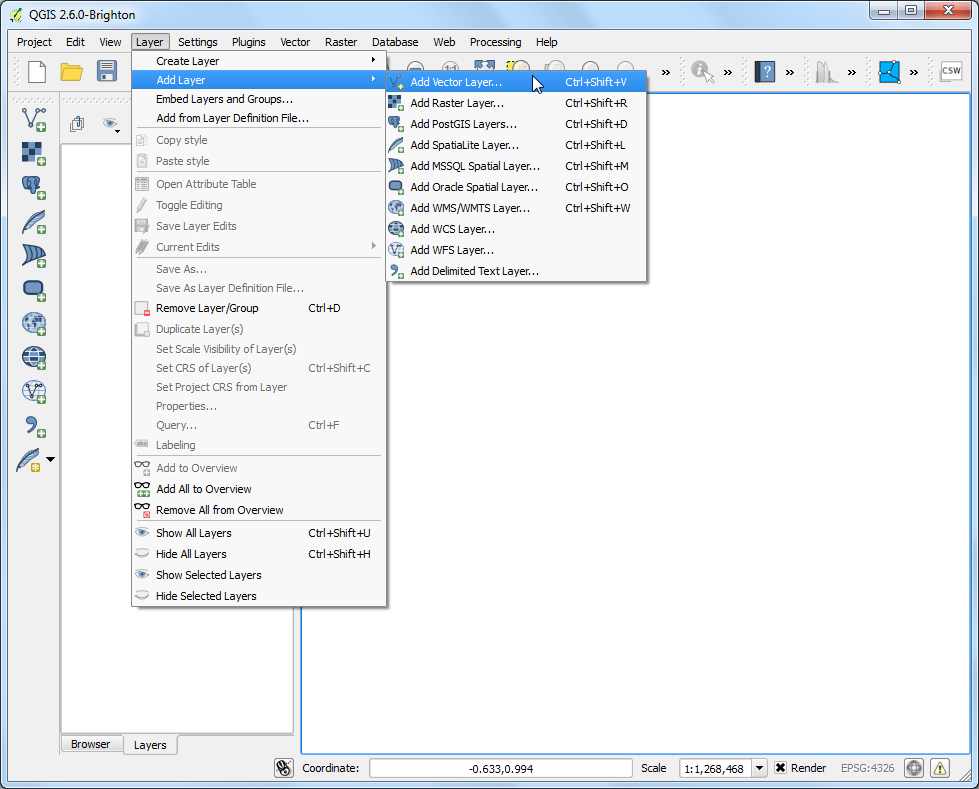
Task: Open the log messages warning icon
Action: [940, 768]
